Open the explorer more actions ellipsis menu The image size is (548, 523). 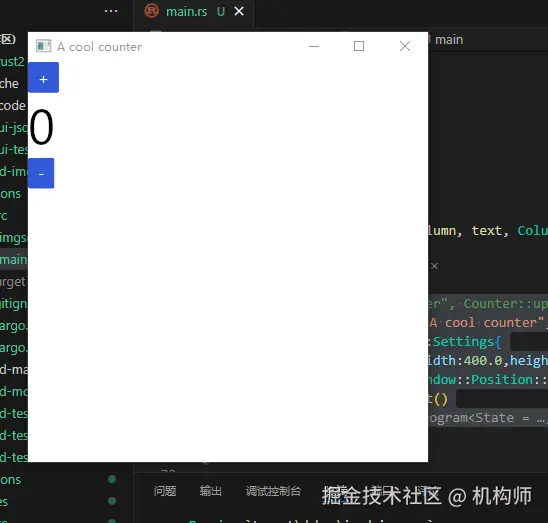[x=111, y=11]
